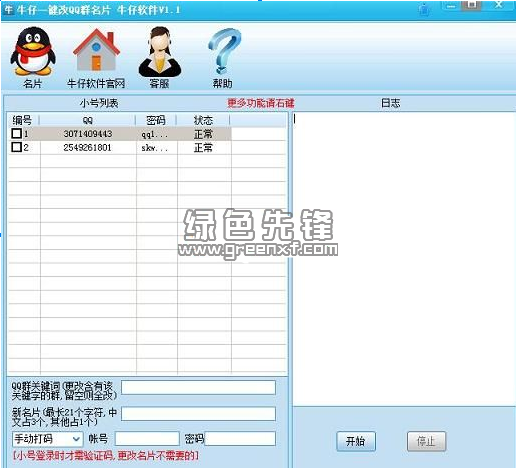
Task: Click 正常 status in row 2
Action: 203,147
